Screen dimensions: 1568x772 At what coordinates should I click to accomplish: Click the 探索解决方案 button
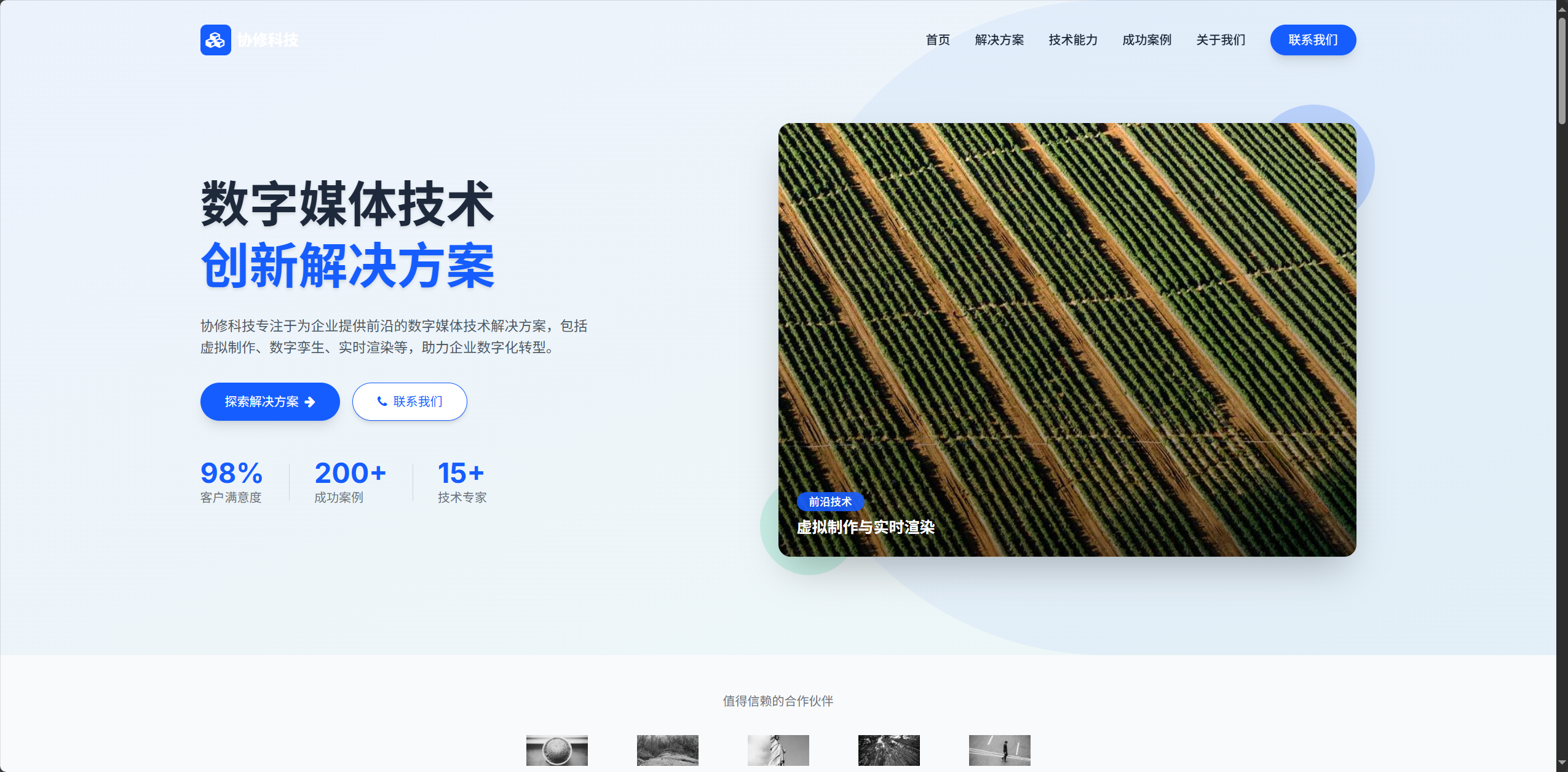tap(270, 402)
